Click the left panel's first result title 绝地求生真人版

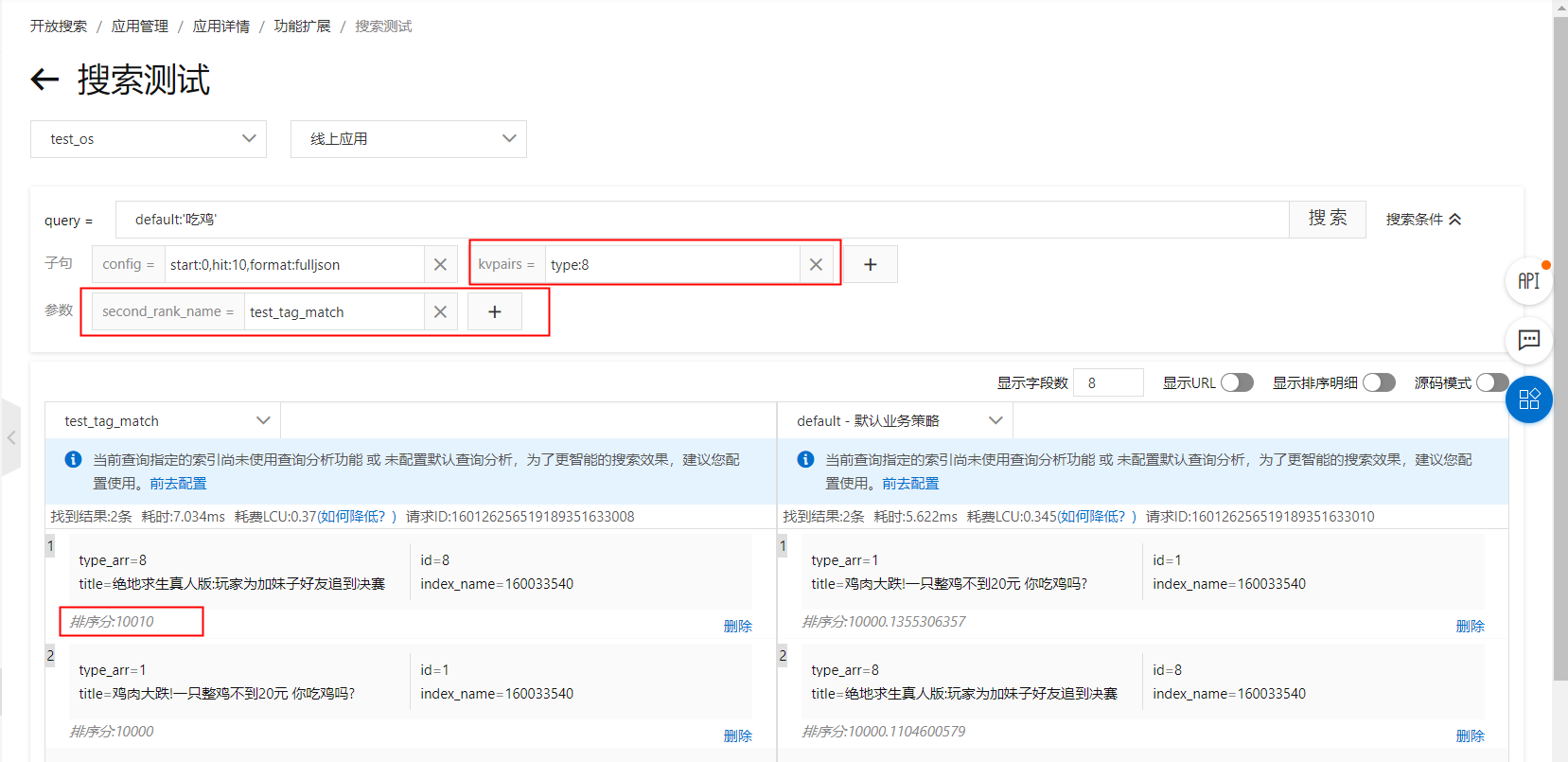click(x=232, y=584)
